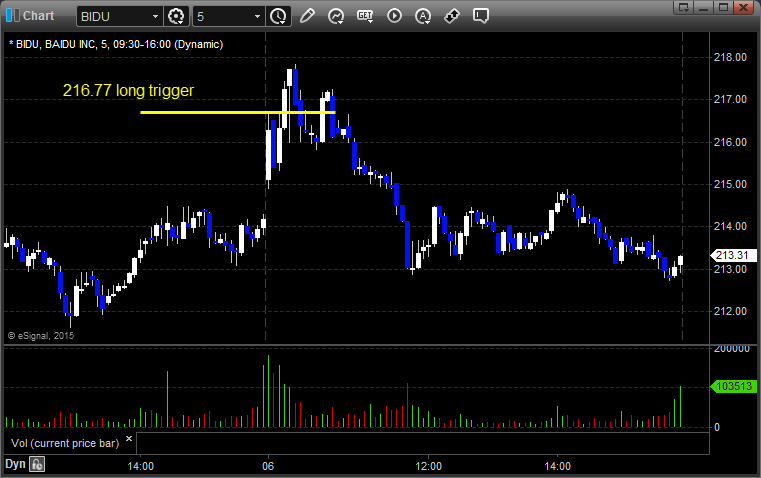
Task: Click the 06 date label on time axis
Action: click(x=268, y=466)
